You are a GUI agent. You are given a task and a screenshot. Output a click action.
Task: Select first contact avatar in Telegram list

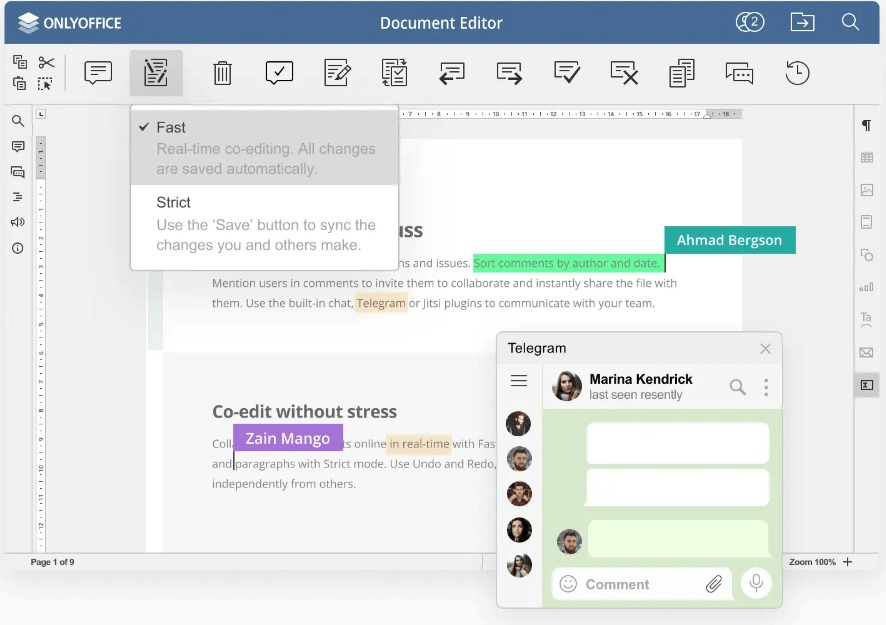(x=518, y=423)
